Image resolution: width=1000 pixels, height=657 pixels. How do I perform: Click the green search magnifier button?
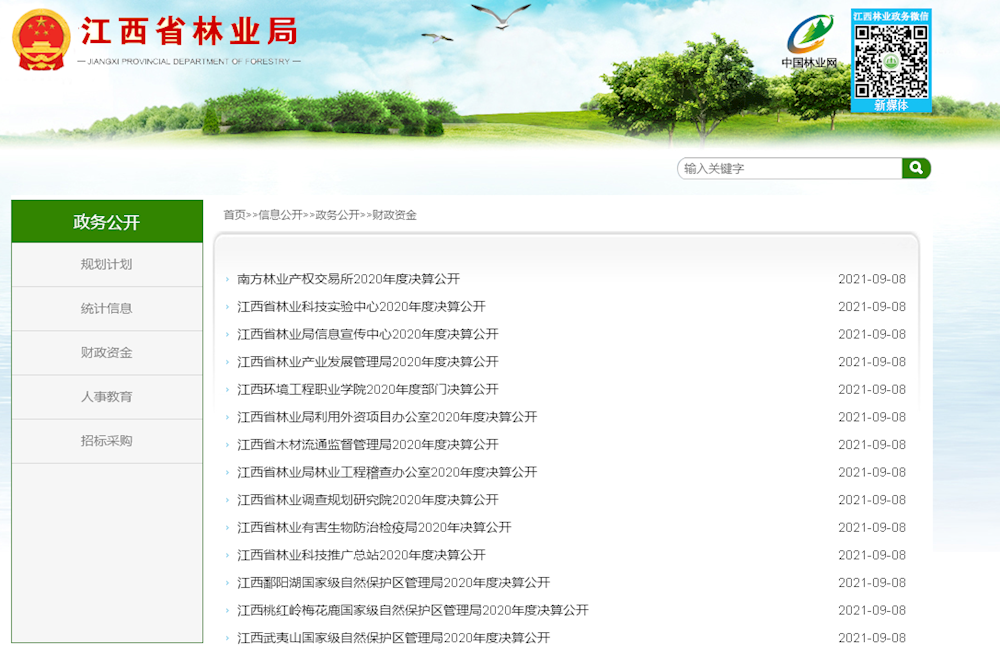tap(916, 168)
